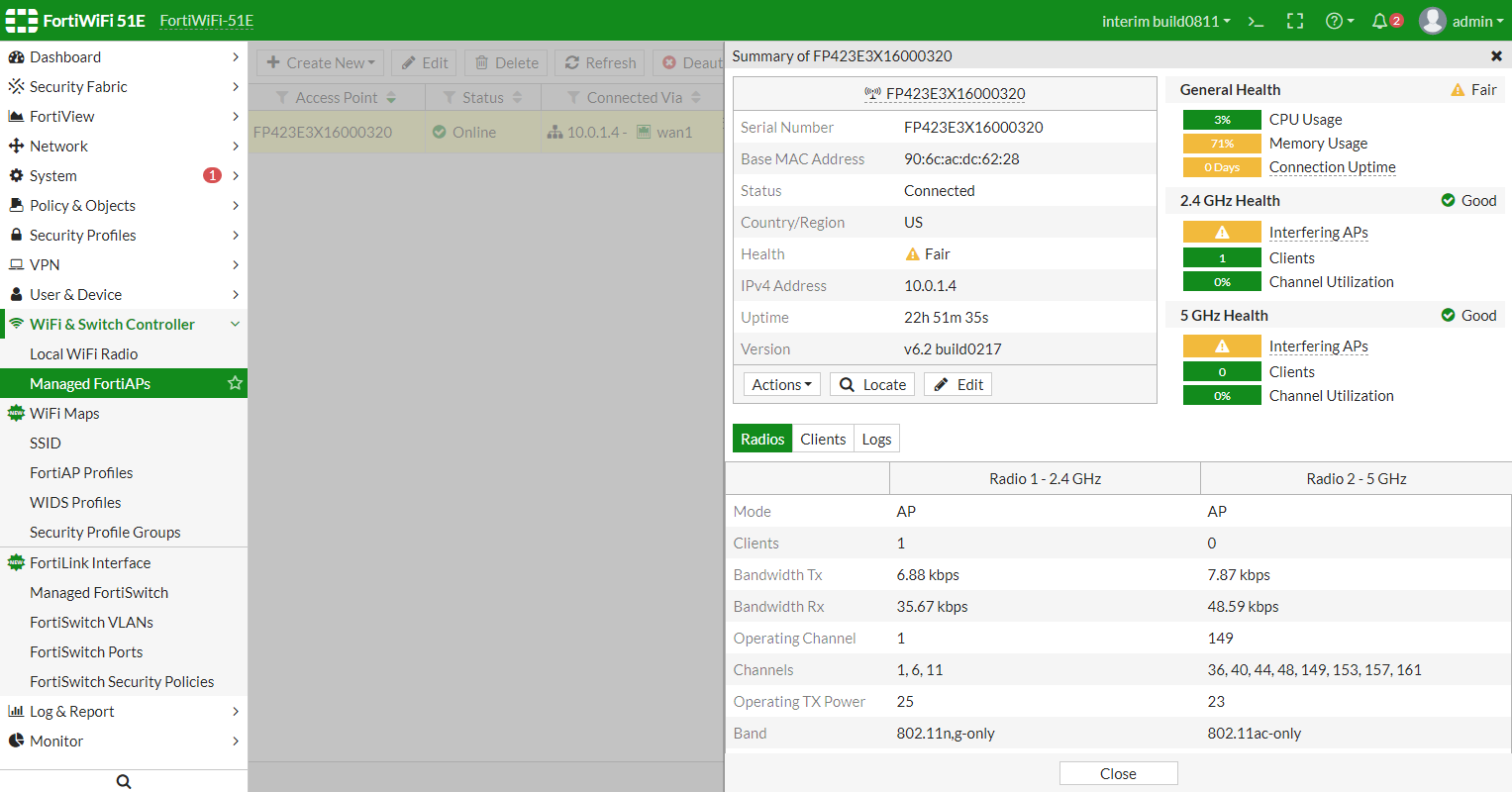Click the 5 GHz Health Good checkmark

pos(1448,316)
